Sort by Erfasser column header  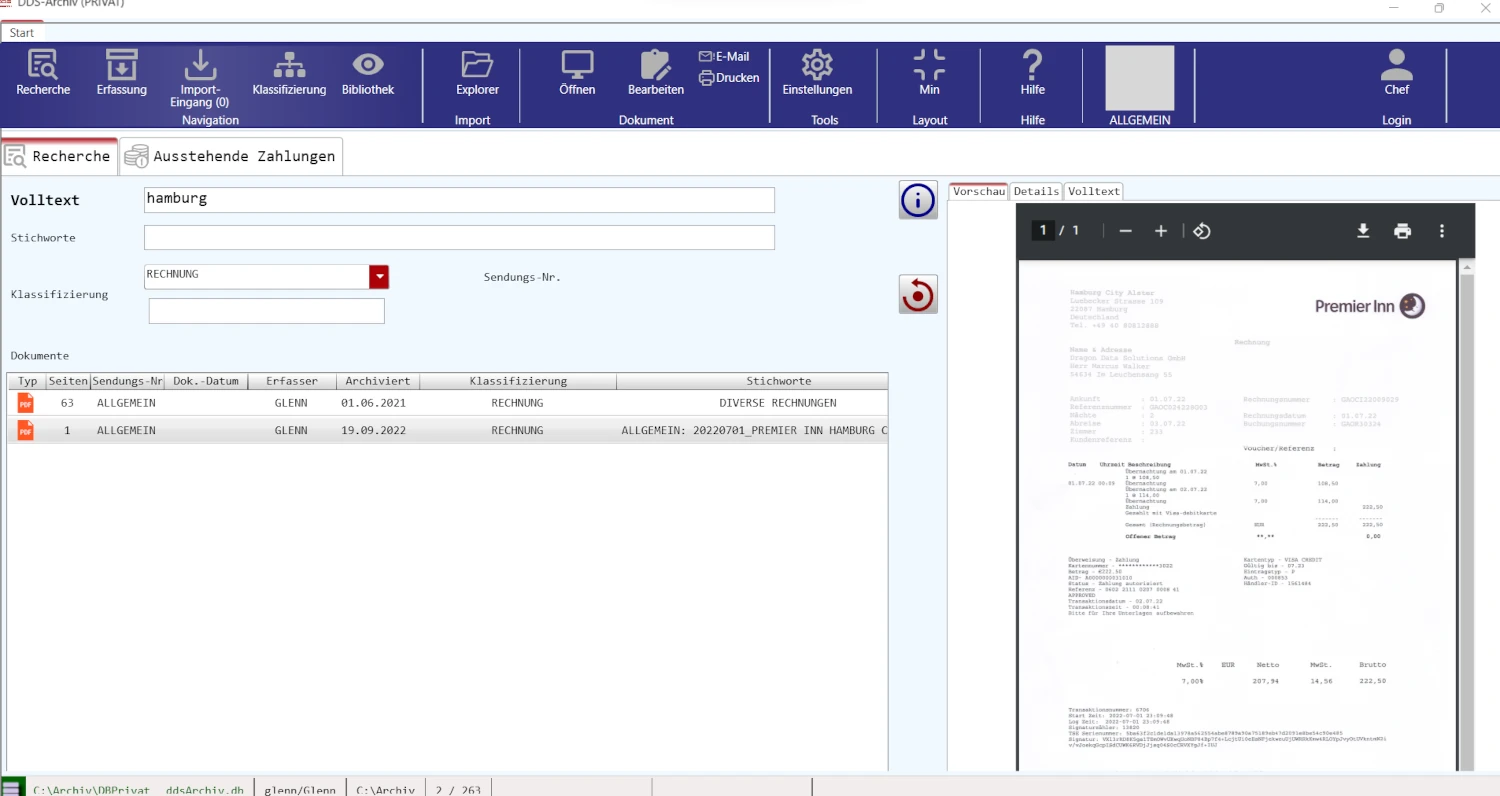292,381
